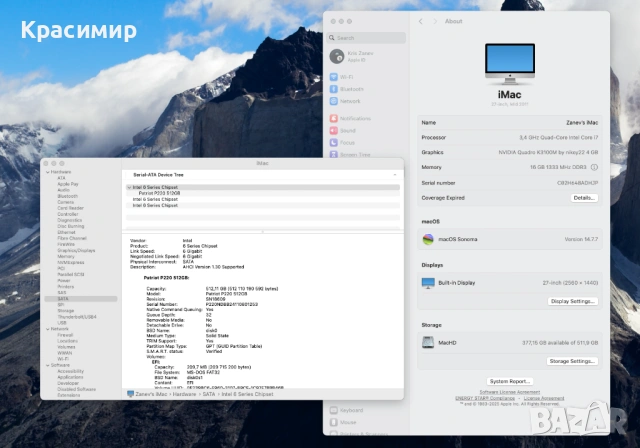Select Applications under Software
The height and width of the screenshot is (448, 640).
click(x=70, y=377)
